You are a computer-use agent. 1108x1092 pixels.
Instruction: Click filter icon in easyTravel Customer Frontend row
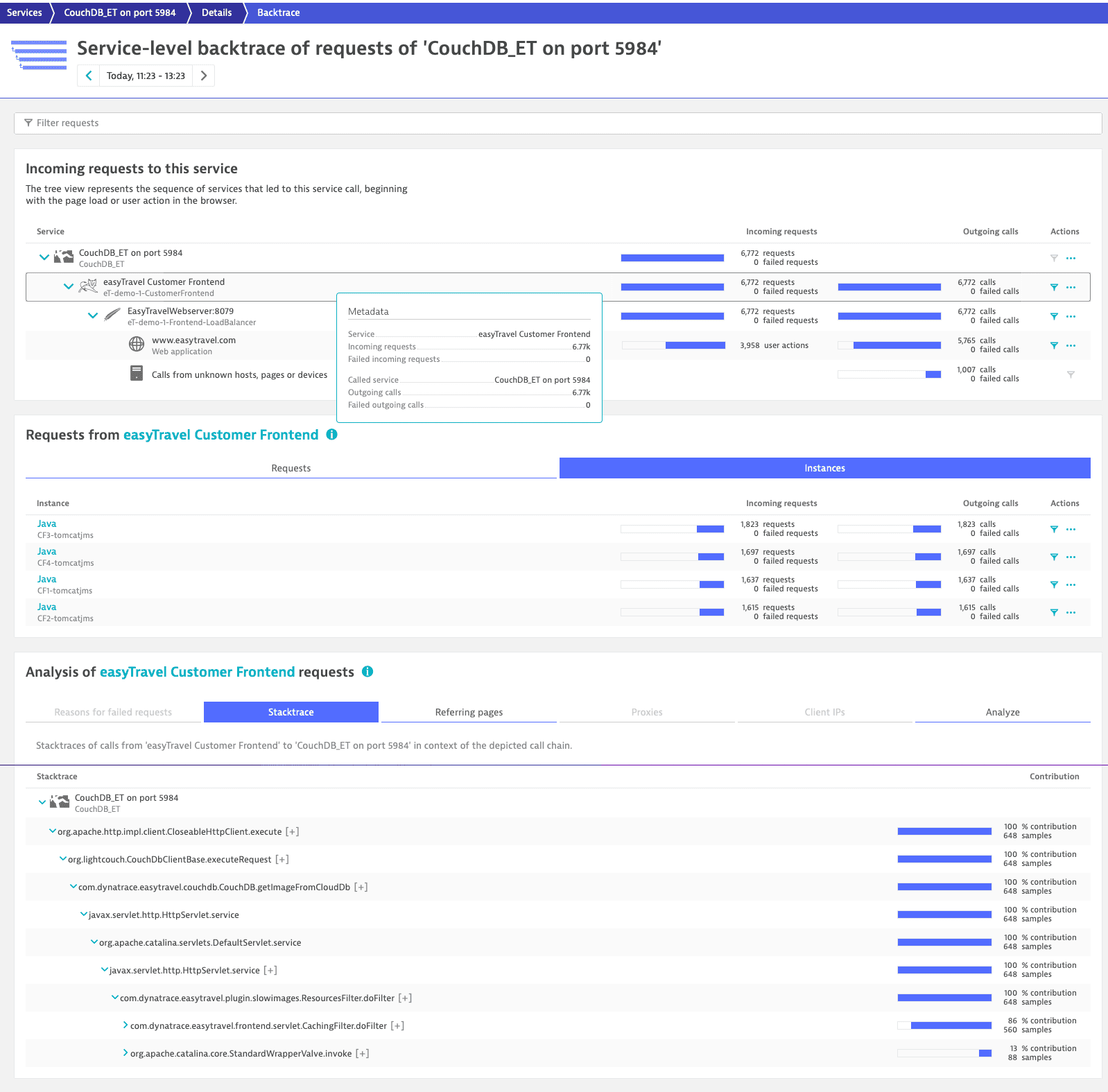coord(1054,287)
